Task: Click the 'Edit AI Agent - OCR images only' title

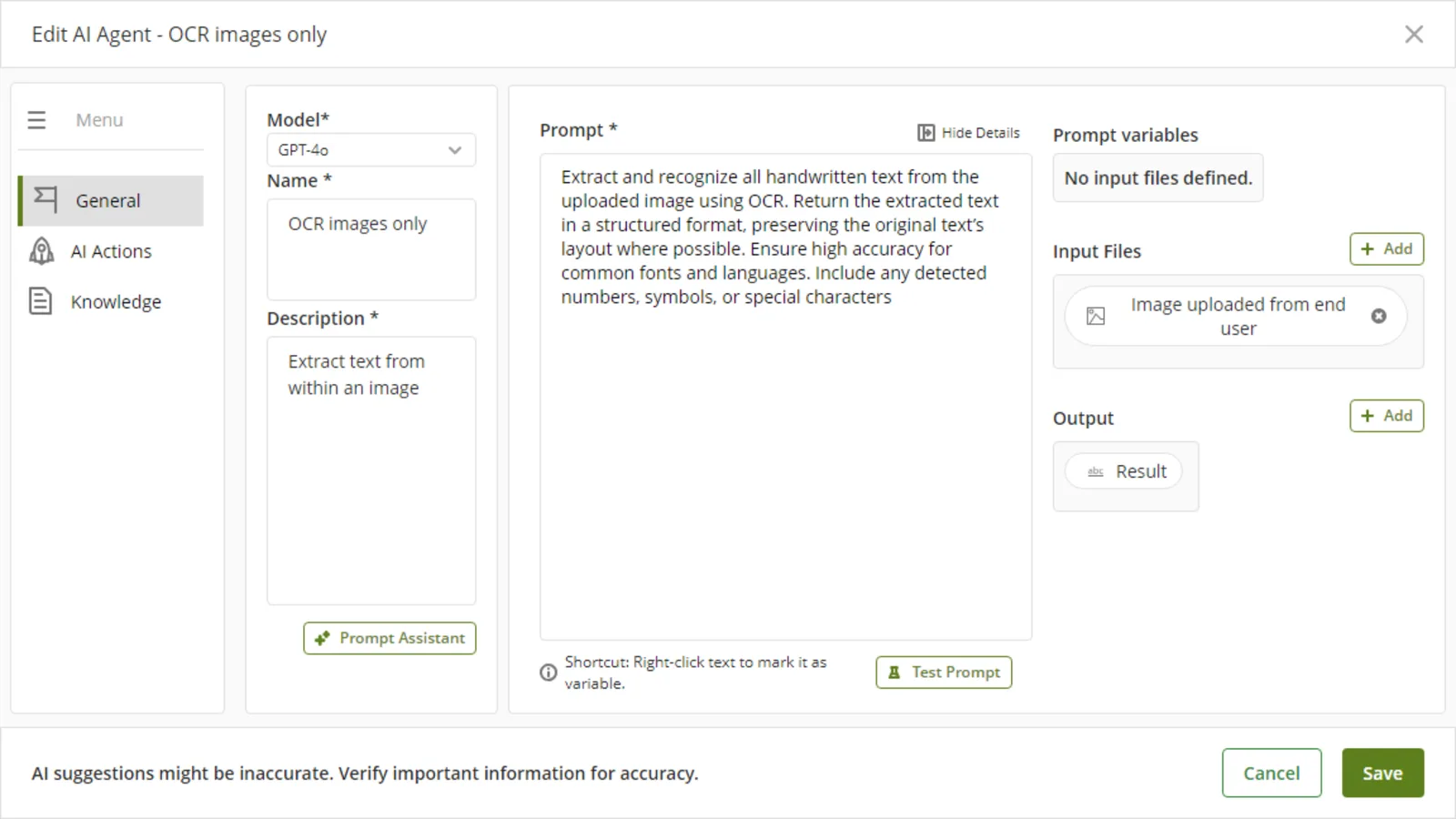Action: pos(179,35)
